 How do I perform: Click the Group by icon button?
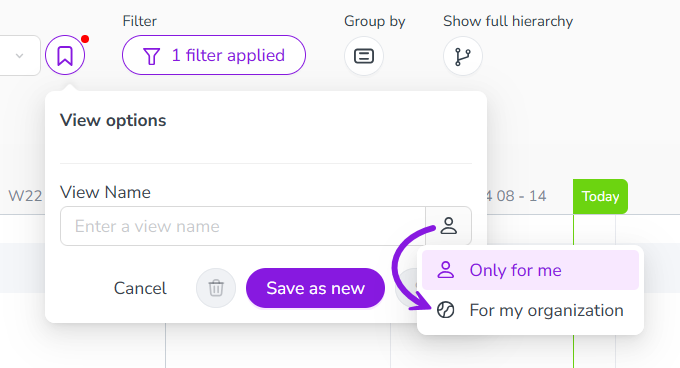pos(364,56)
